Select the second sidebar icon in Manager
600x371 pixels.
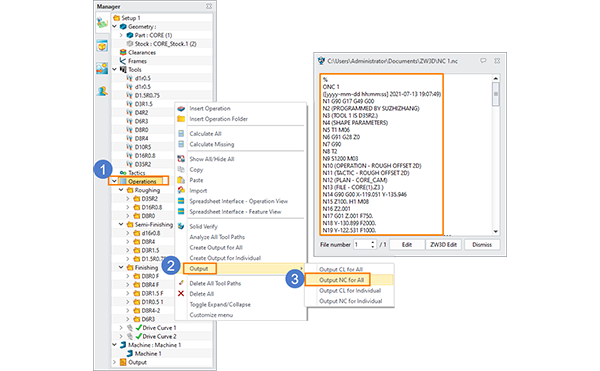tap(102, 46)
